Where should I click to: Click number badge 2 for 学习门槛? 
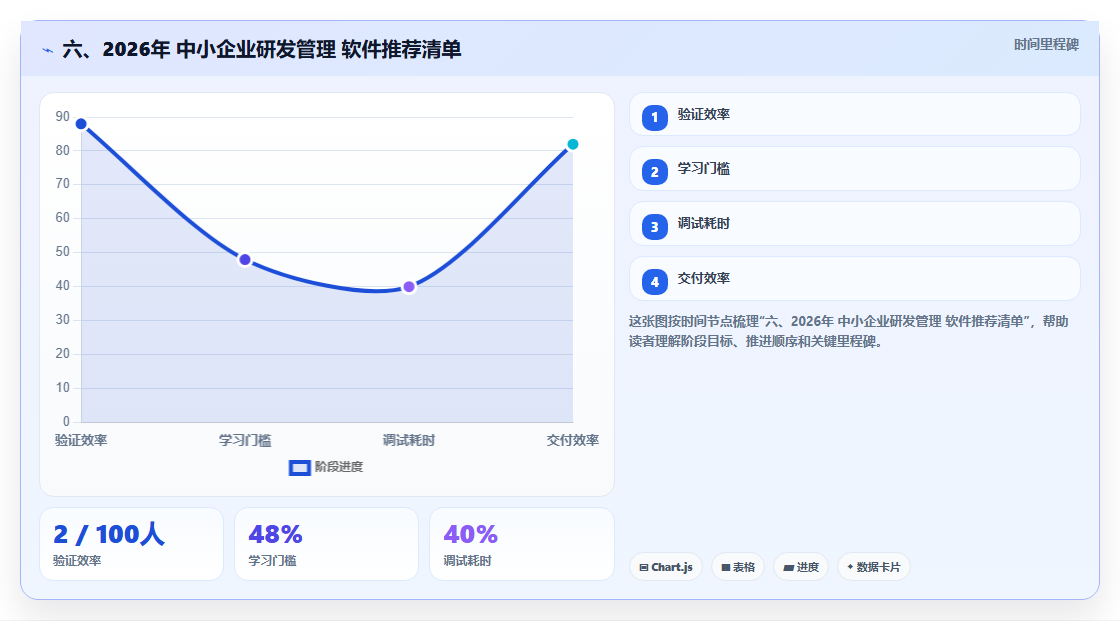[x=654, y=172]
